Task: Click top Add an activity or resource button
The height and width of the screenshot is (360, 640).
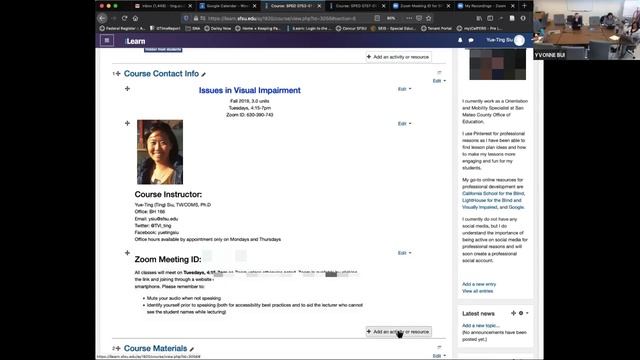Action: (398, 57)
